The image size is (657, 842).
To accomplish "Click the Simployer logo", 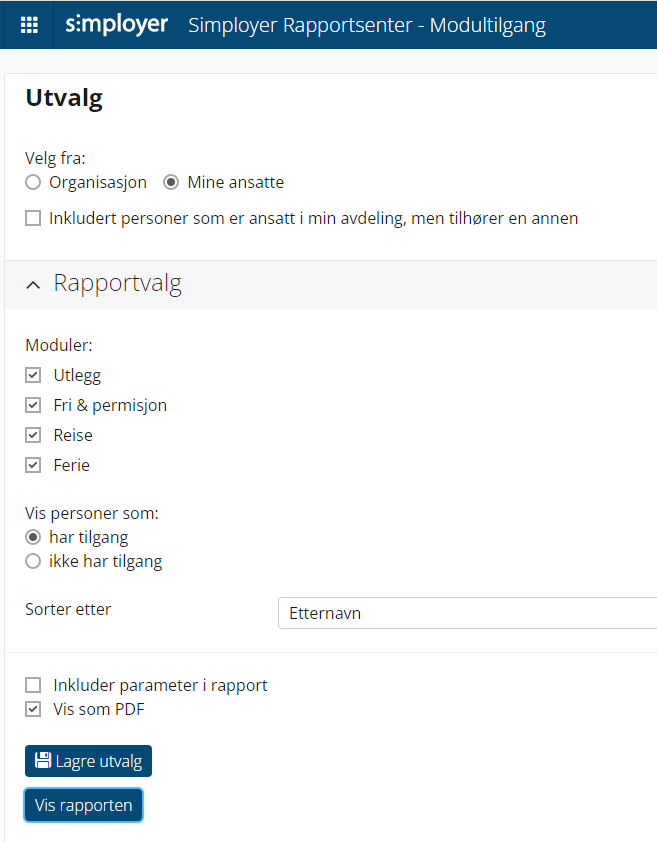I will pyautogui.click(x=117, y=25).
